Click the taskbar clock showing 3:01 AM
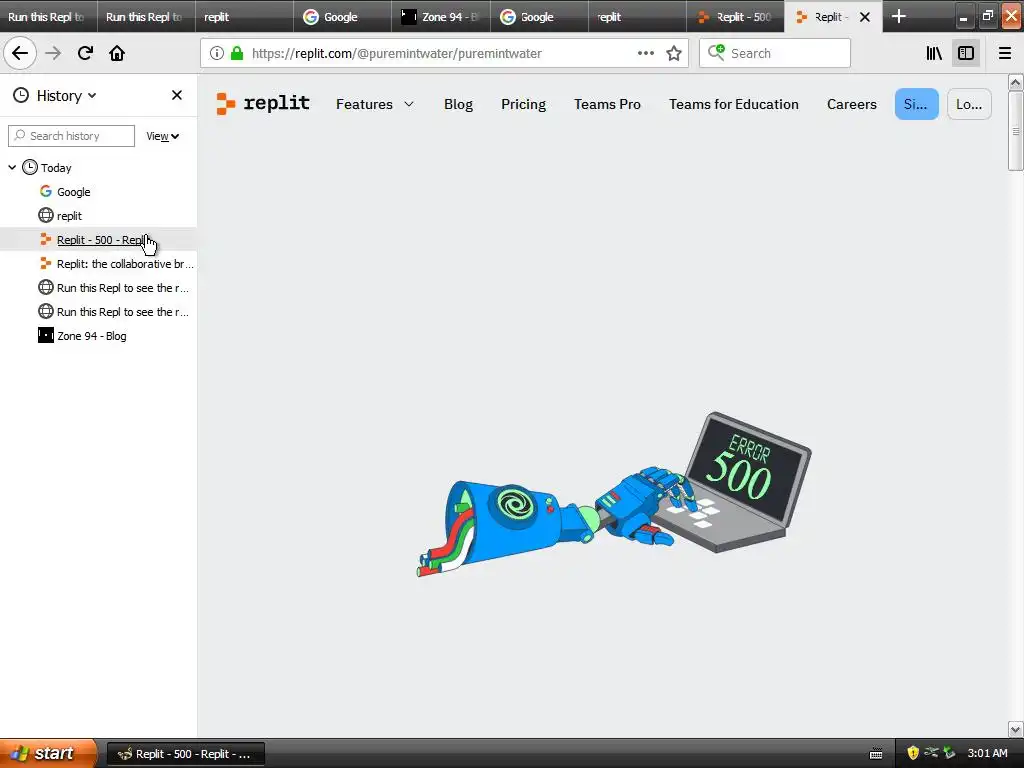The height and width of the screenshot is (768, 1024). pos(987,753)
